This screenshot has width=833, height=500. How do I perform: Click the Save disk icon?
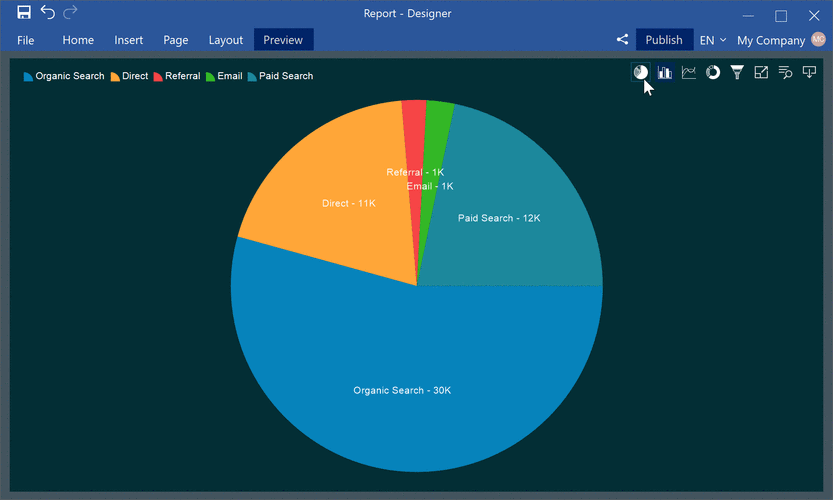[24, 13]
